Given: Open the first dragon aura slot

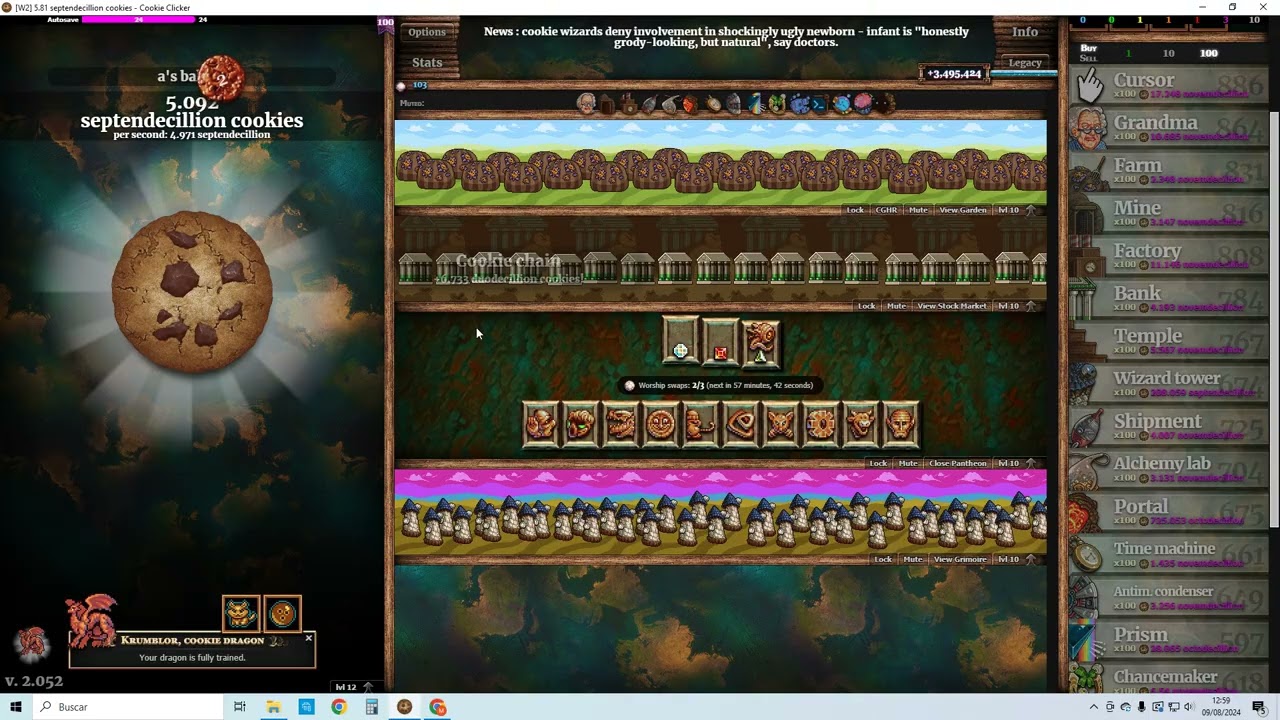Looking at the screenshot, I should tap(241, 613).
